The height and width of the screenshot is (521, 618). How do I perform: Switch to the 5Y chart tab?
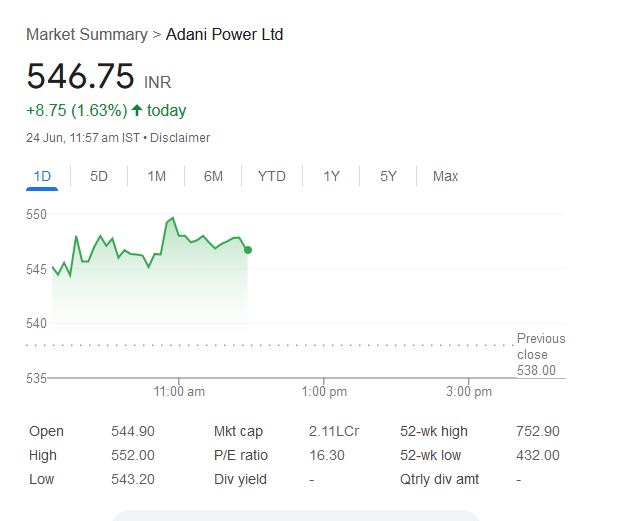coord(388,176)
